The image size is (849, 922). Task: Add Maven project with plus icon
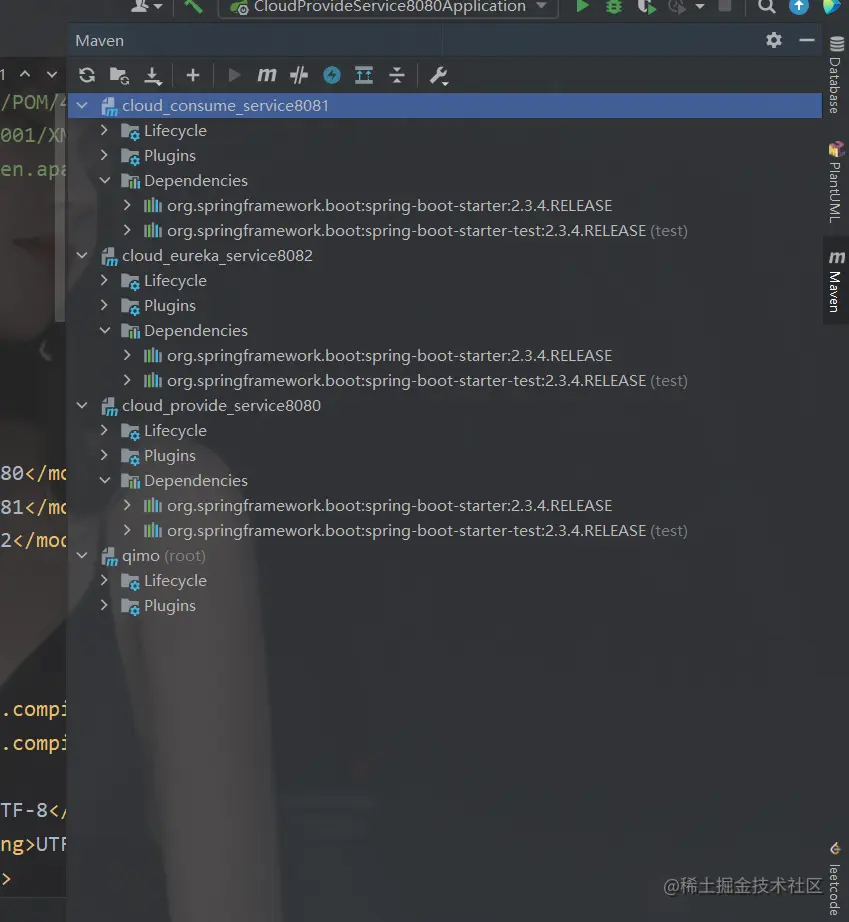(x=193, y=75)
